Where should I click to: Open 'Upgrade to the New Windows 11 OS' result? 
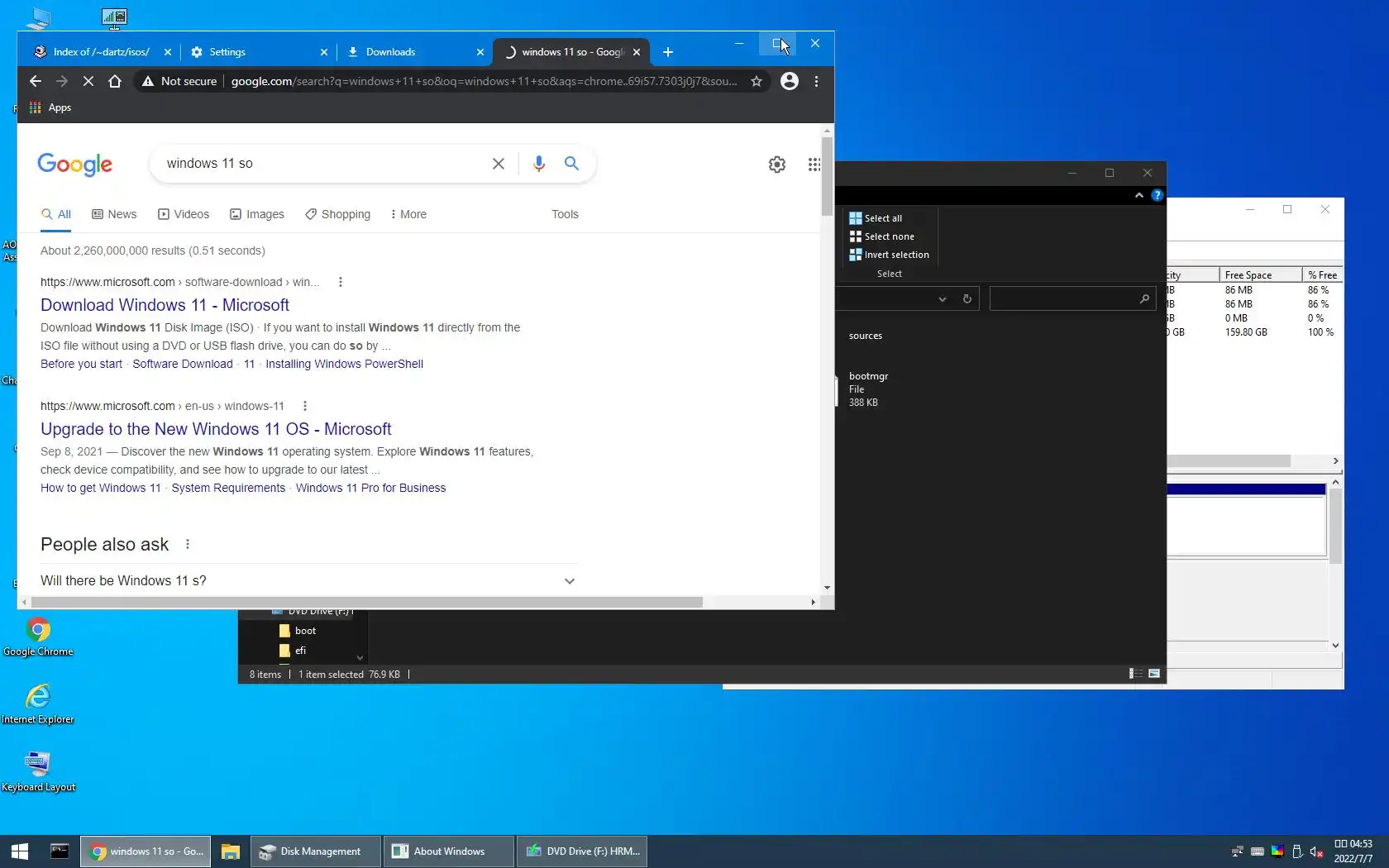(216, 429)
